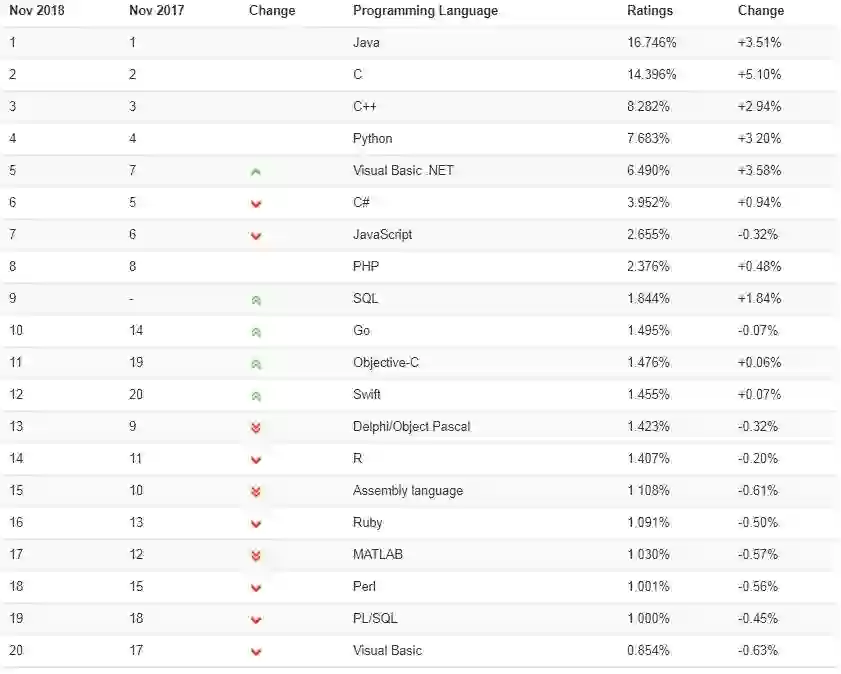This screenshot has width=841, height=674.
Task: Click the Python language name
Action: pyautogui.click(x=373, y=139)
